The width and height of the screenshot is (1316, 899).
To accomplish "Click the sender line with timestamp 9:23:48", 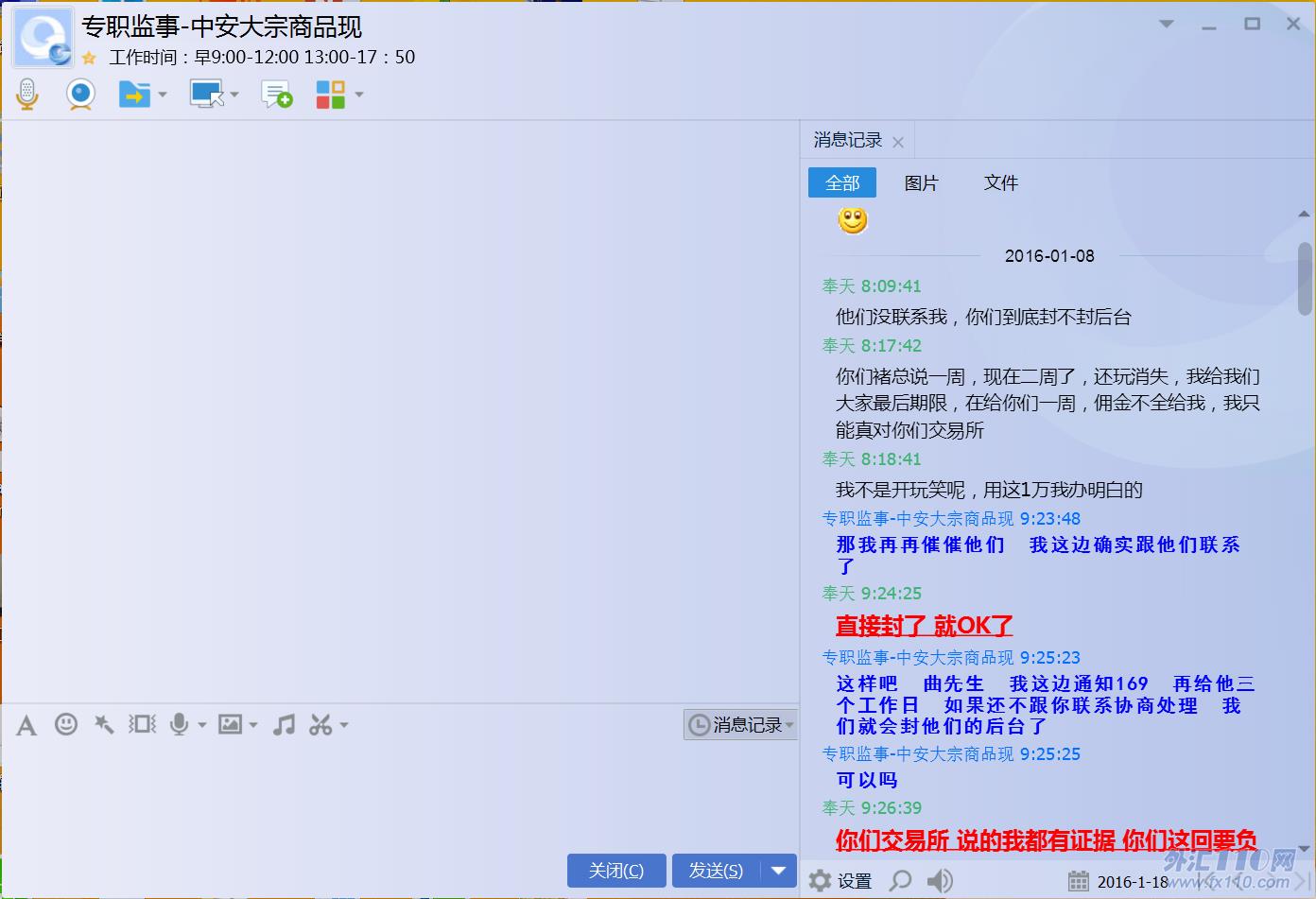I will tap(951, 519).
